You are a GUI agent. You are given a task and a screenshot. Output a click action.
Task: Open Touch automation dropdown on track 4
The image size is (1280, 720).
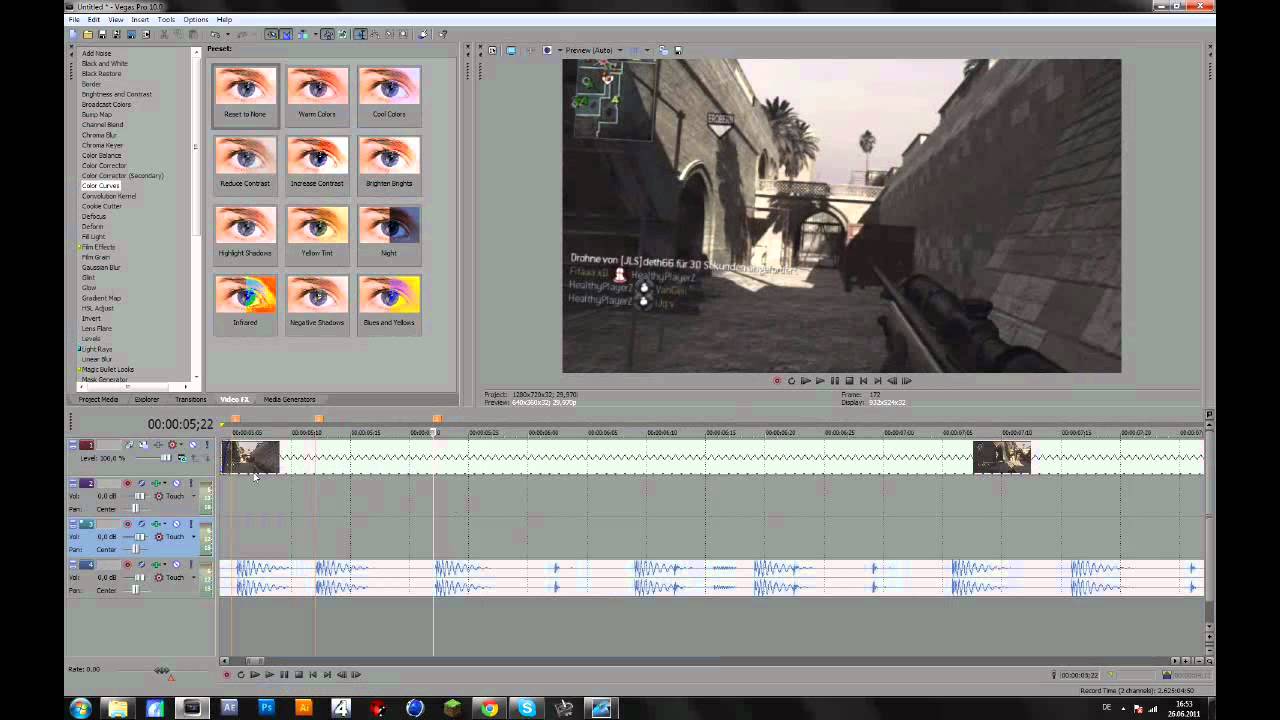click(x=194, y=577)
